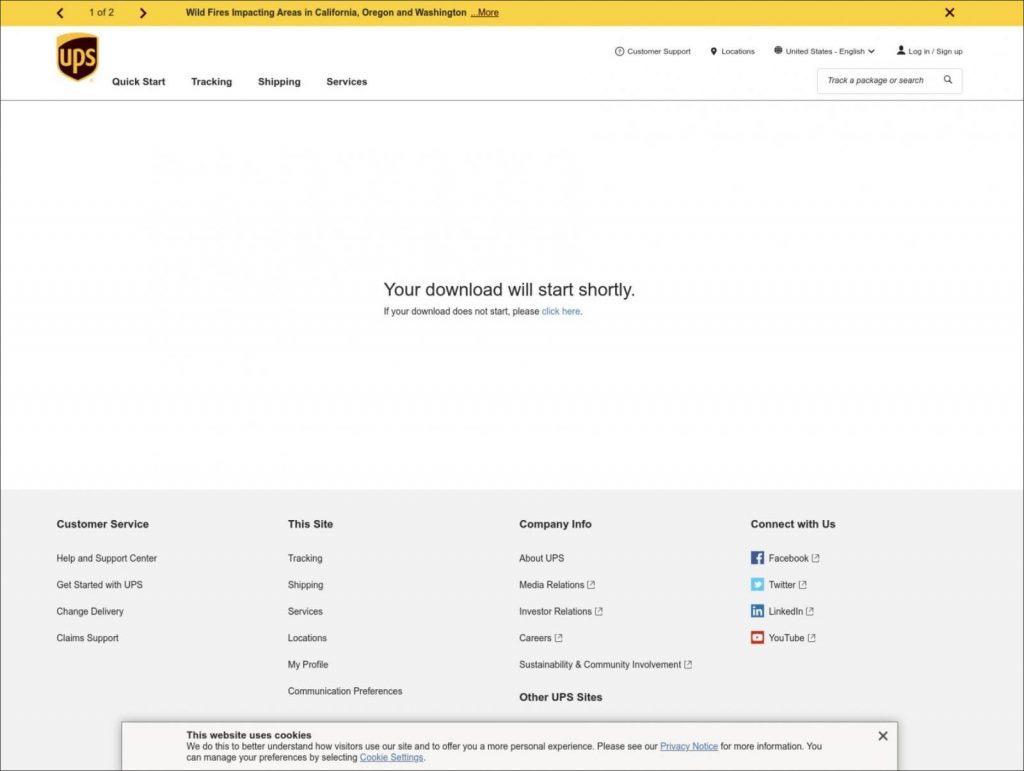Open Investor Relations footer link
Screen dimensions: 1024x771
coord(555,612)
